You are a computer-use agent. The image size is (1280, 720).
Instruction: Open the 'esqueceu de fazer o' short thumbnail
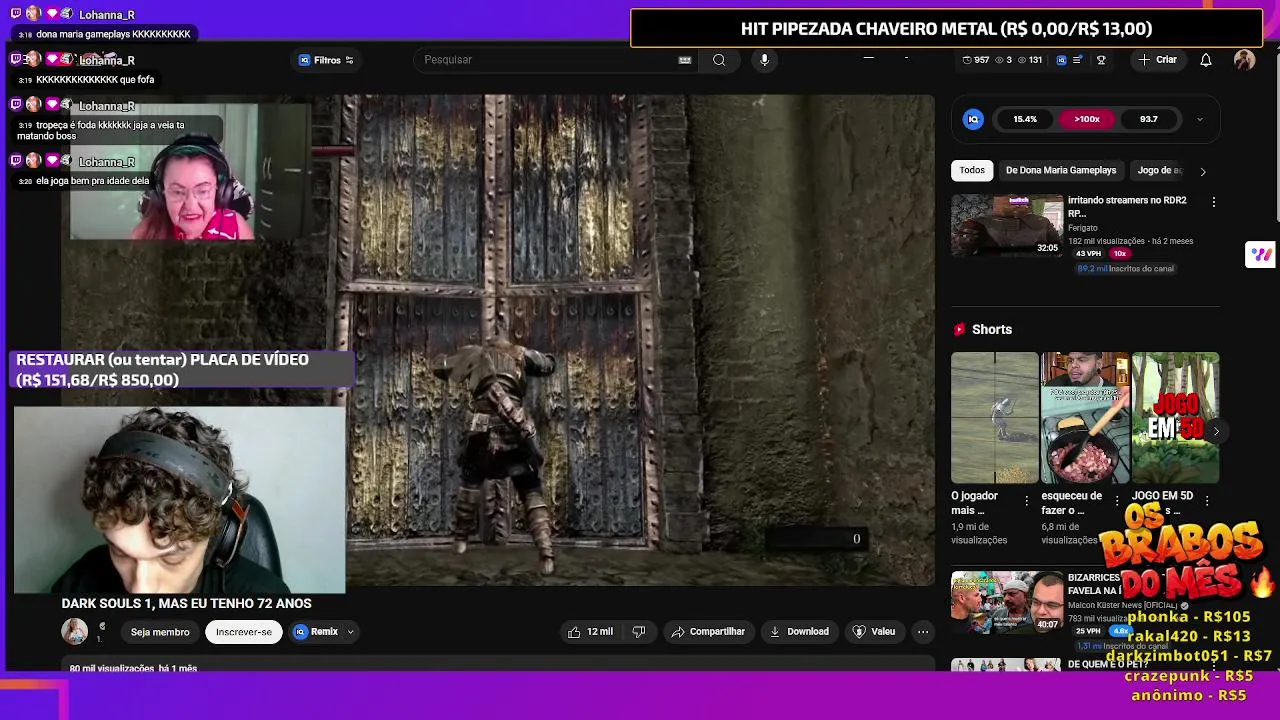coord(1085,418)
